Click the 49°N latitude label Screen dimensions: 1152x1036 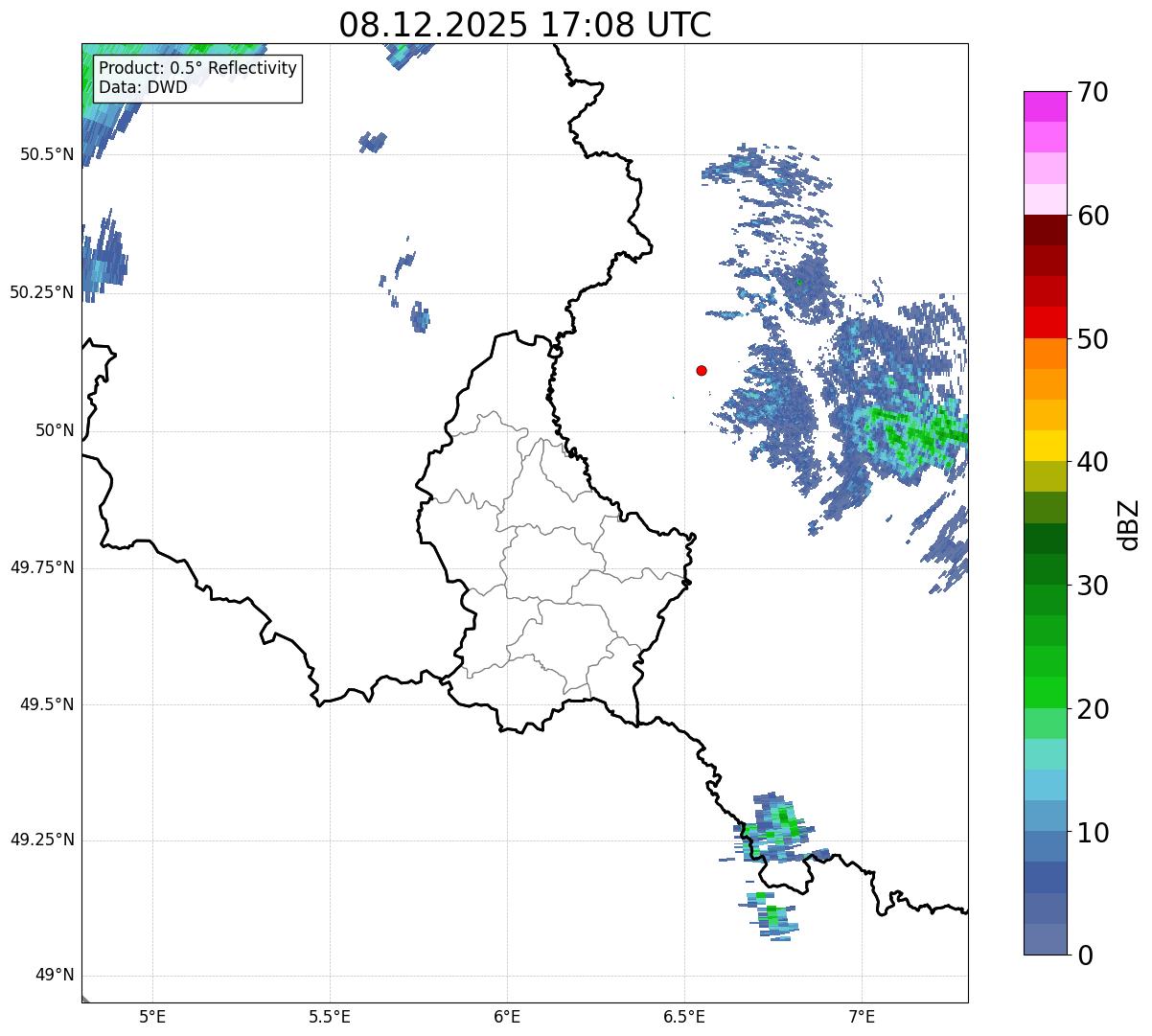(x=55, y=976)
